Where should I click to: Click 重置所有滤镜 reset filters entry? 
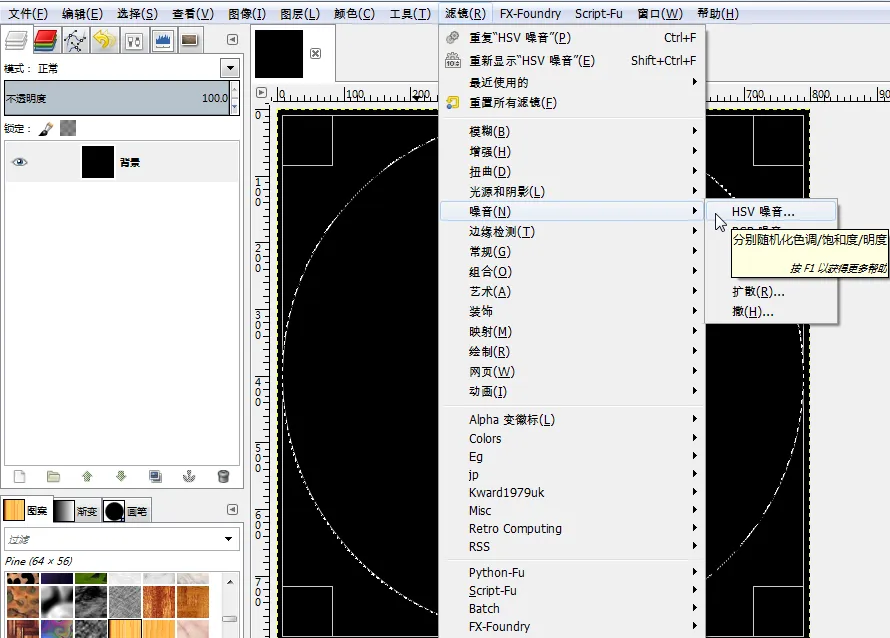tap(572, 103)
